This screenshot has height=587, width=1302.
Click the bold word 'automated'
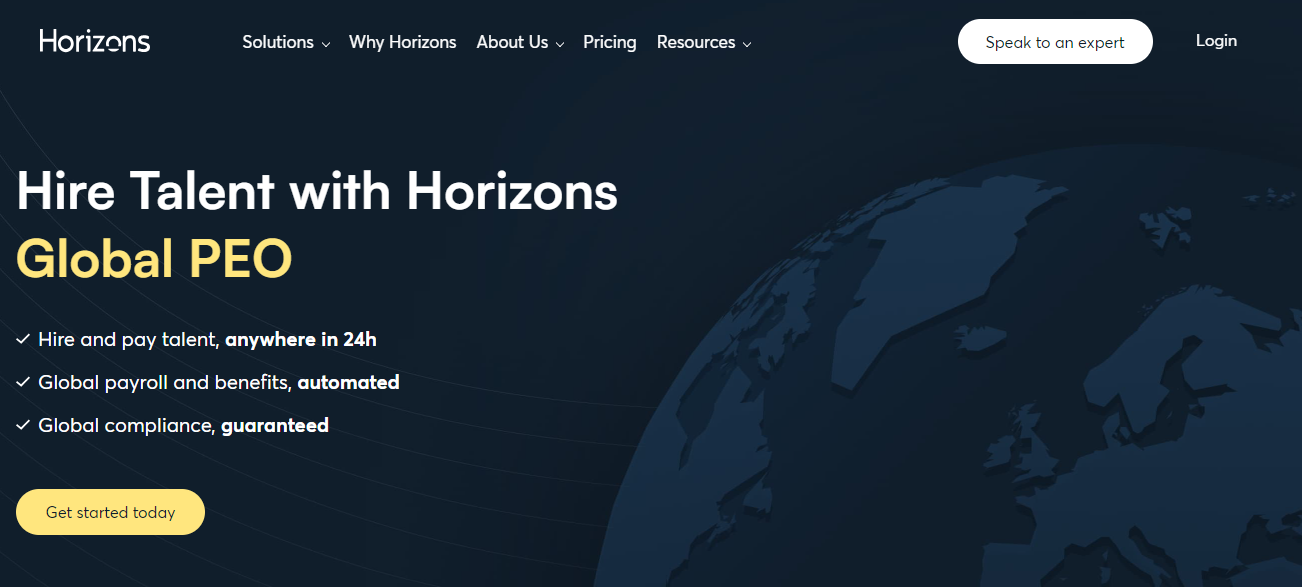coord(348,382)
